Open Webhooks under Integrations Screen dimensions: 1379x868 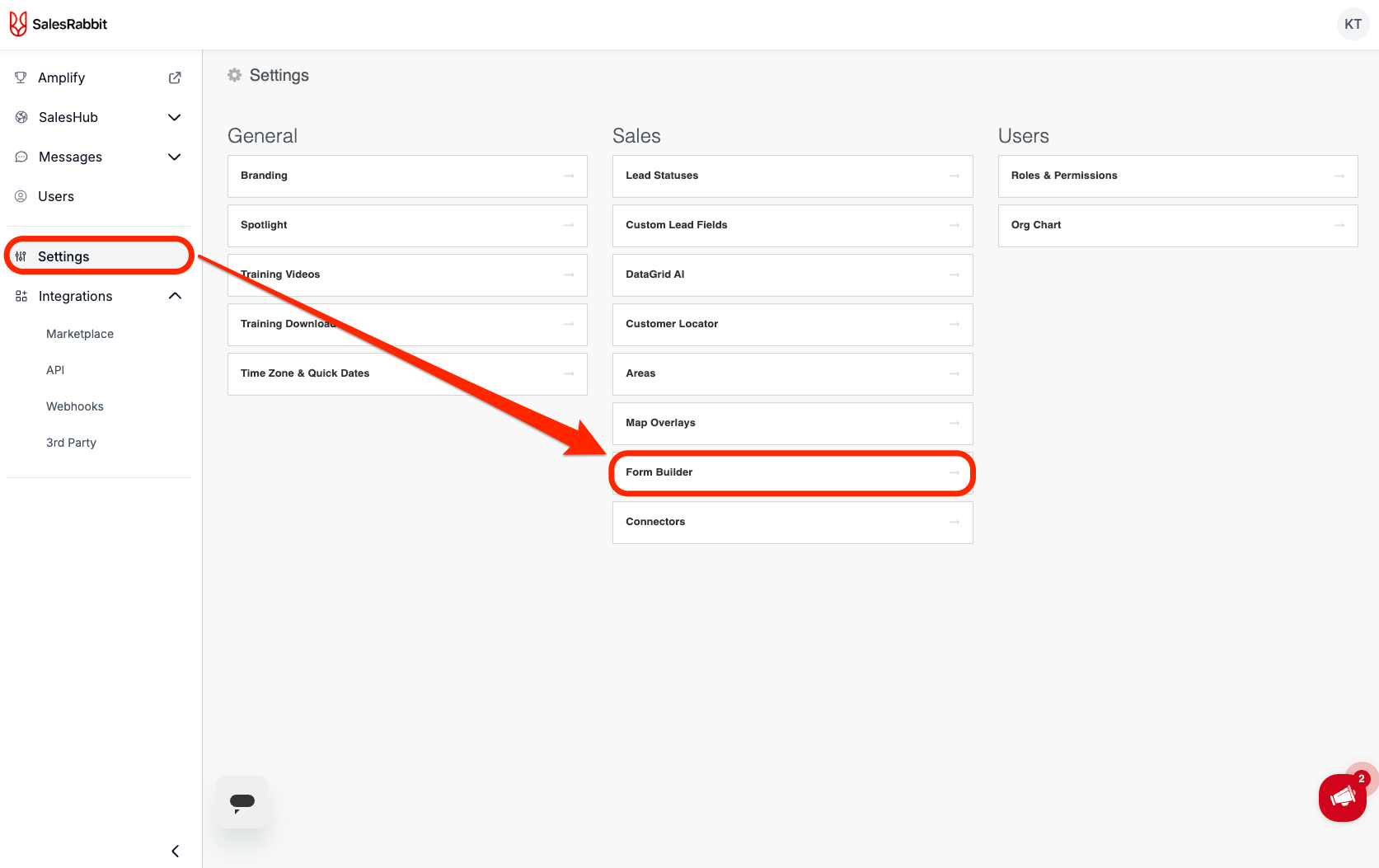(x=75, y=406)
